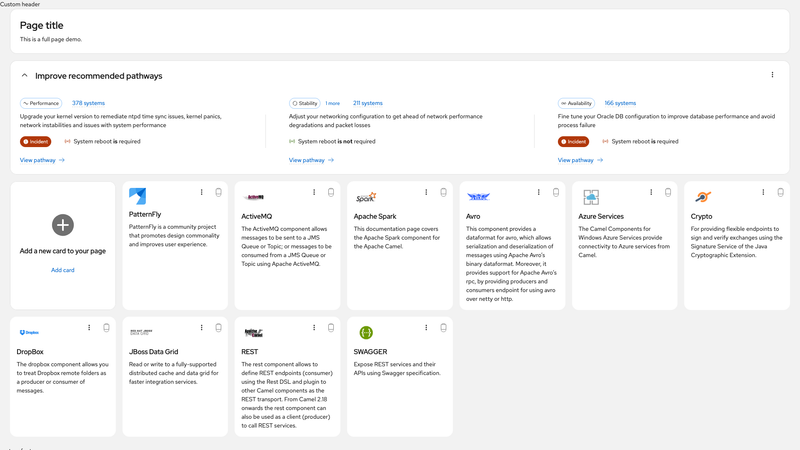Click the PatternFly logo icon
Image resolution: width=800 pixels, height=450 pixels.
point(138,196)
